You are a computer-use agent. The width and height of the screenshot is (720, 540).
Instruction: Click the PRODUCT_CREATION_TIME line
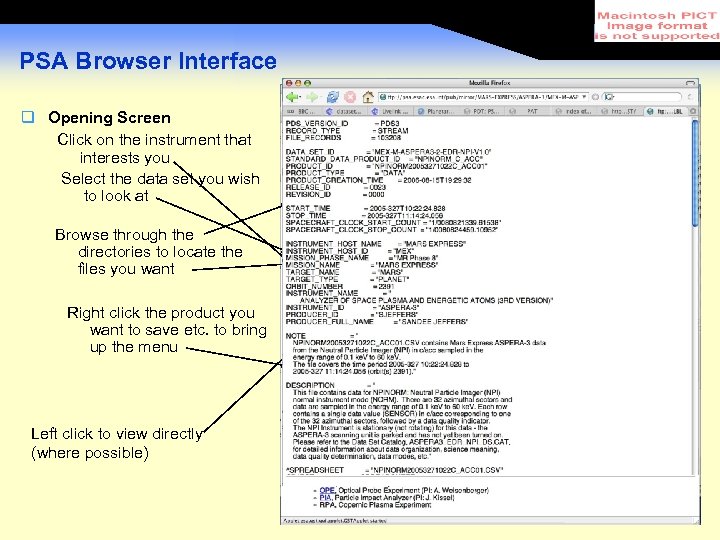coord(378,180)
